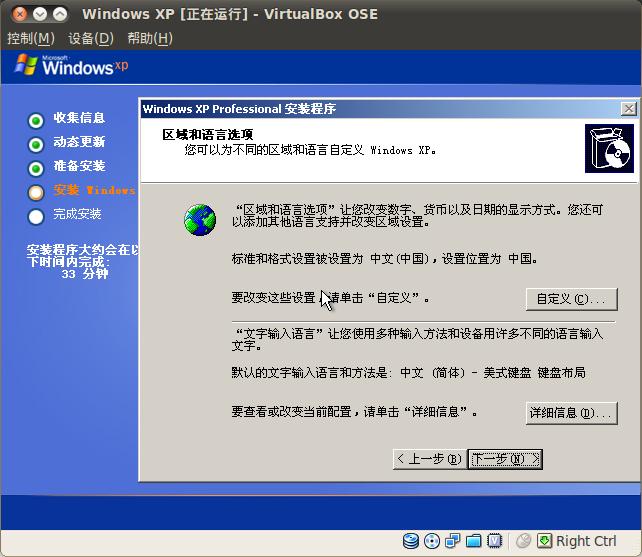Click the optical CD/DVD drive icon
The width and height of the screenshot is (642, 557).
click(432, 541)
